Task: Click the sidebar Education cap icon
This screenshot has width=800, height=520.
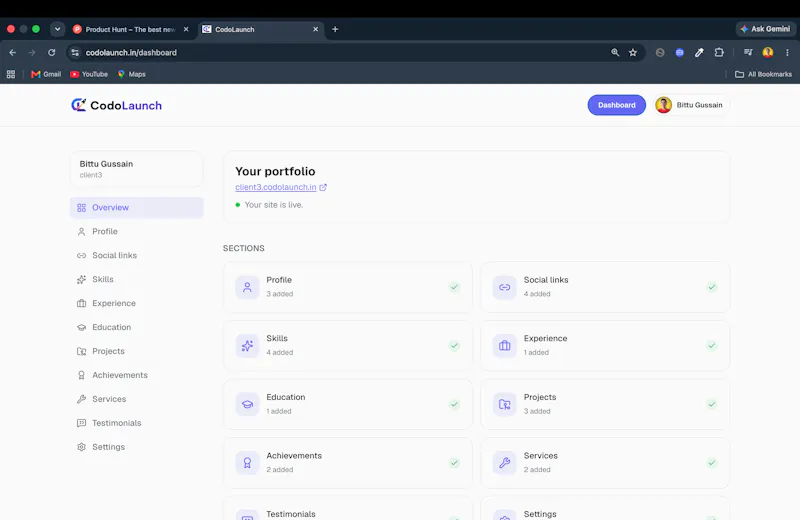Action: point(81,328)
